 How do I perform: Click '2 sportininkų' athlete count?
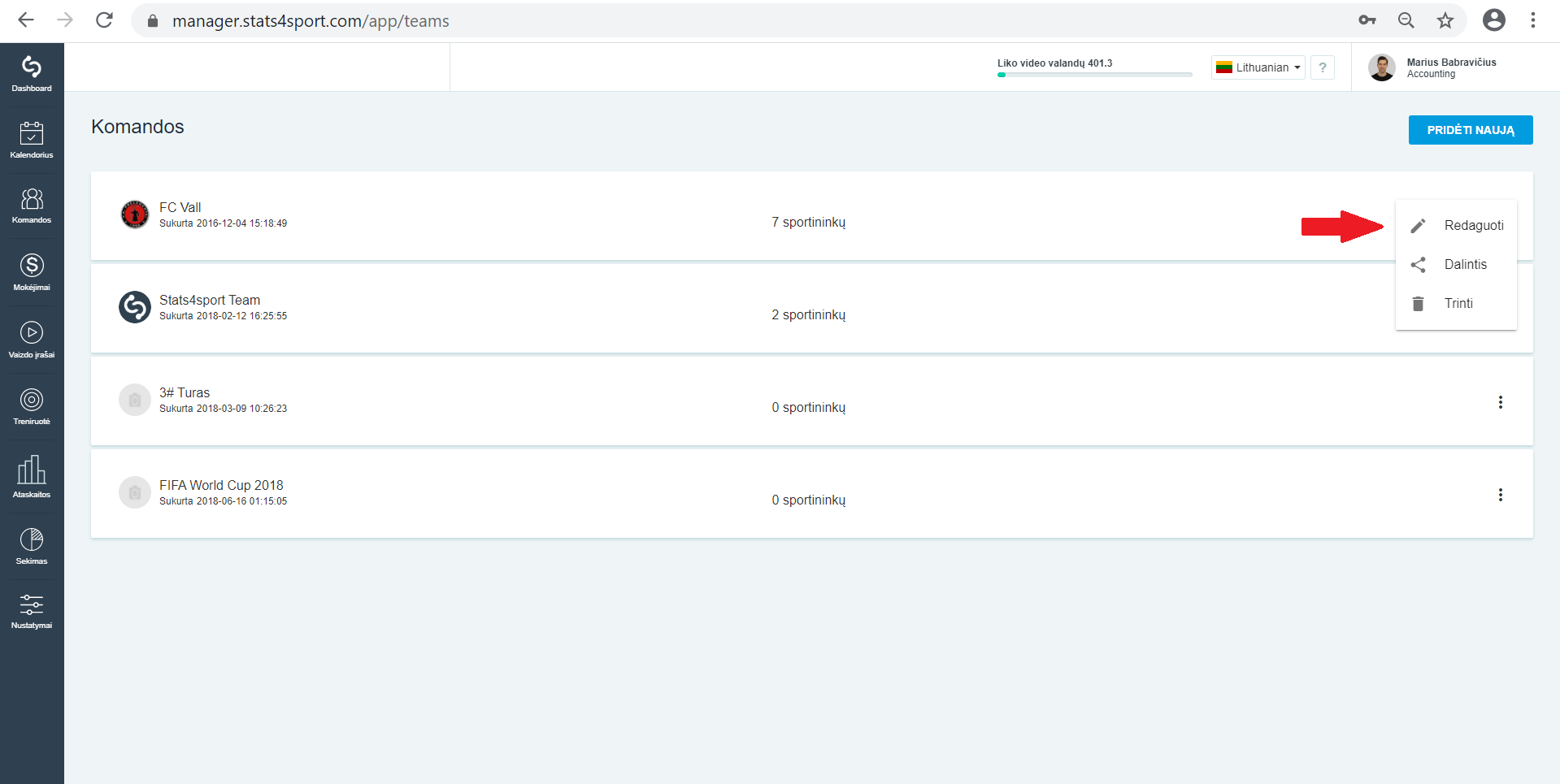coord(808,315)
